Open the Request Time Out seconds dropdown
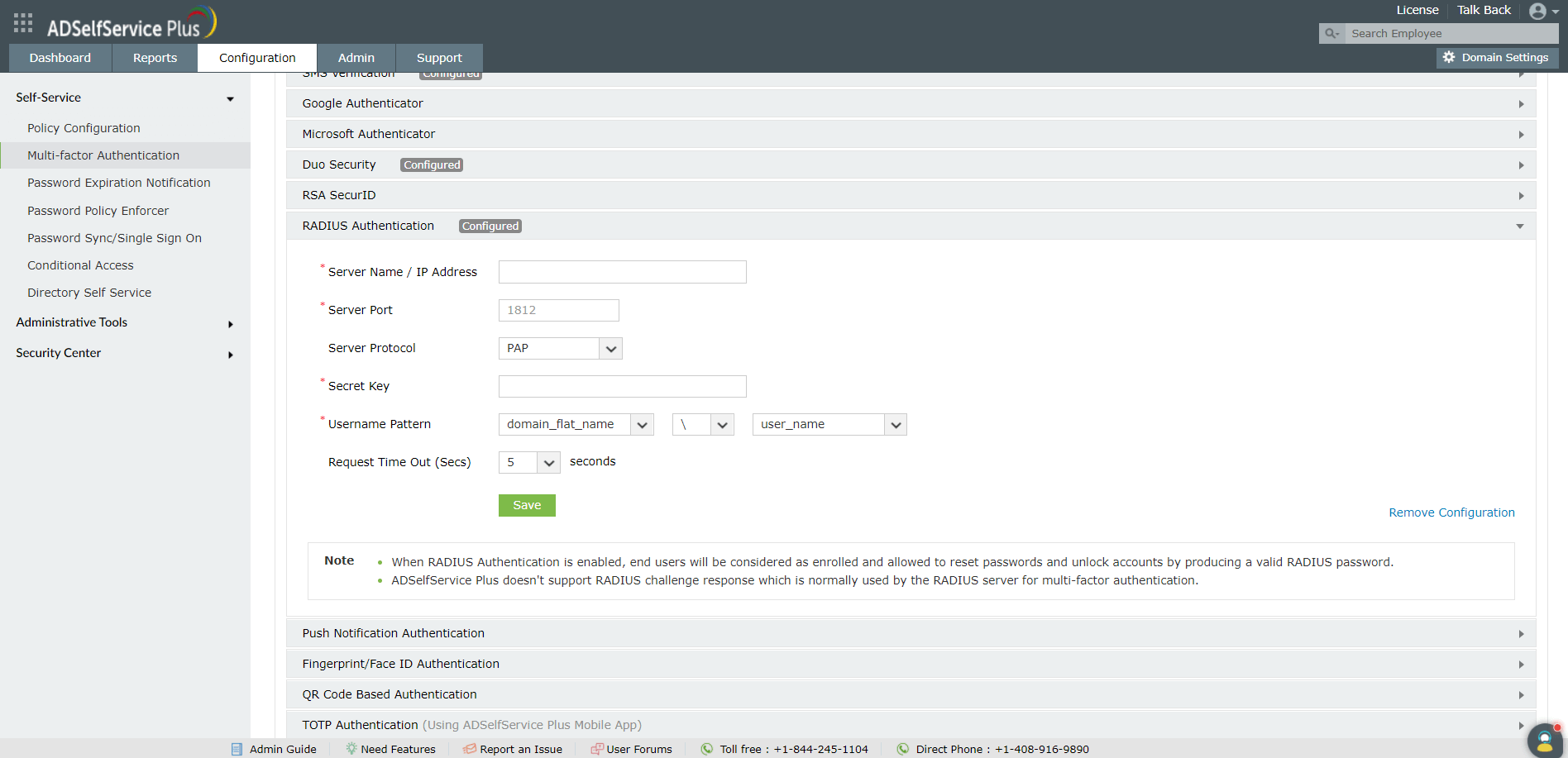 [x=529, y=462]
